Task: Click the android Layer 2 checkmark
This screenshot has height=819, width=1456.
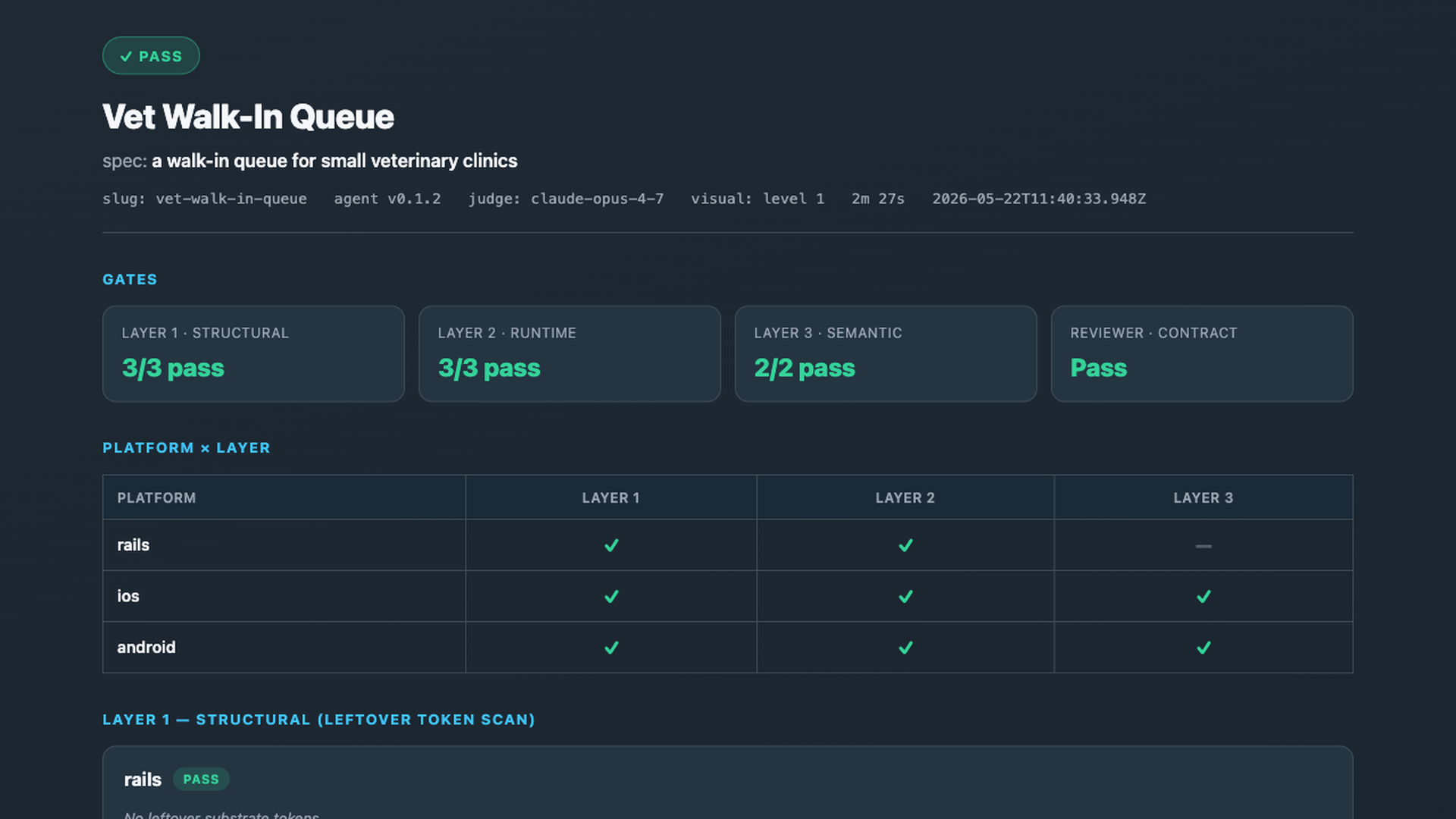Action: coord(905,648)
